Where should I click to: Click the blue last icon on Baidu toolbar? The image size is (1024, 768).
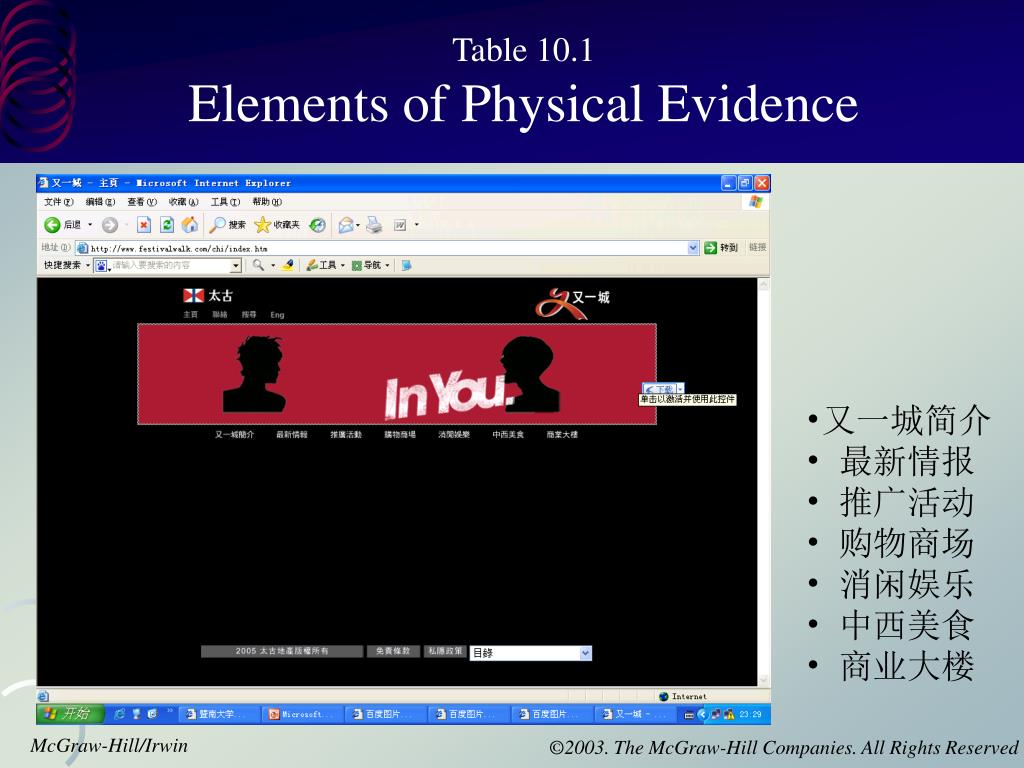coord(406,265)
